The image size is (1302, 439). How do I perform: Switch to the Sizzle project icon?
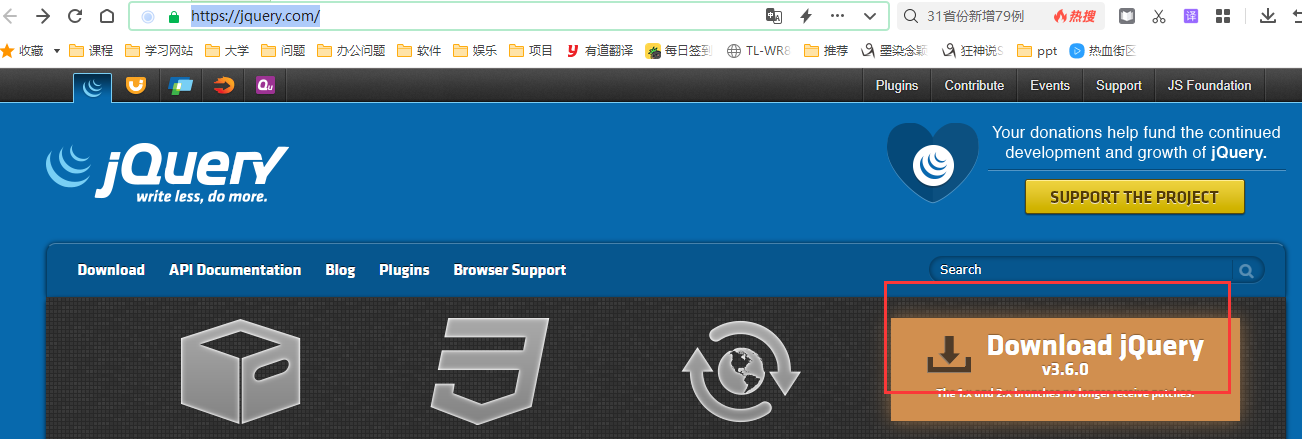[x=223, y=86]
